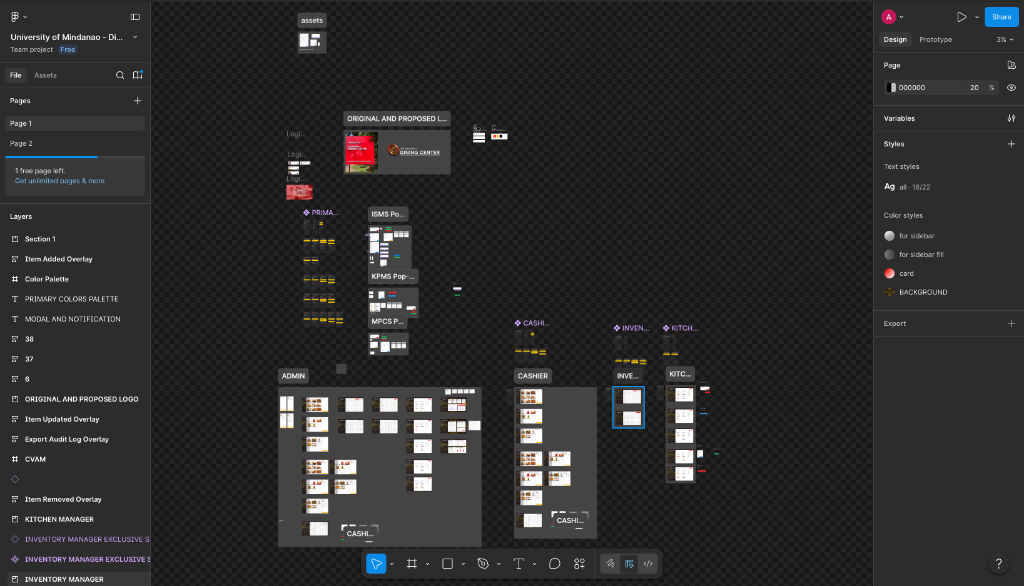Open the Help question mark button
Screen dimensions: 1024x586
tap(998, 564)
